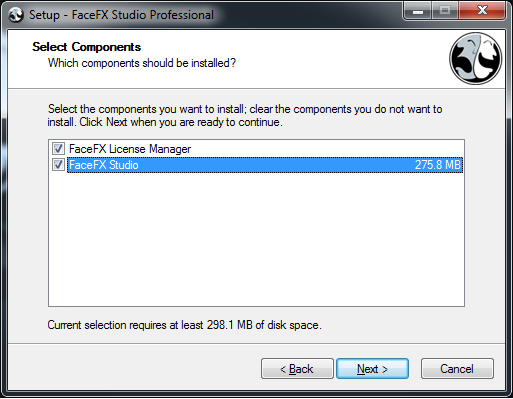Image resolution: width=513 pixels, height=399 pixels.
Task: Click the greyed-out maximize window button
Action: [445, 11]
